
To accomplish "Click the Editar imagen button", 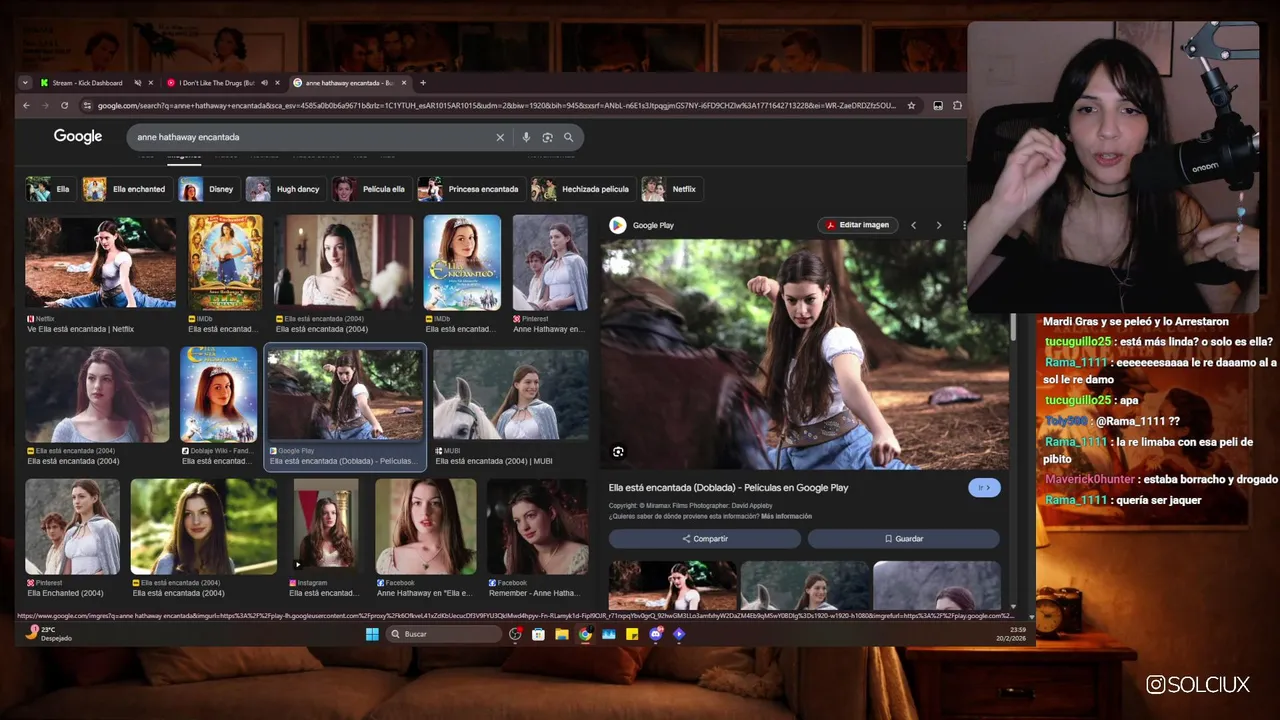I will [x=858, y=225].
